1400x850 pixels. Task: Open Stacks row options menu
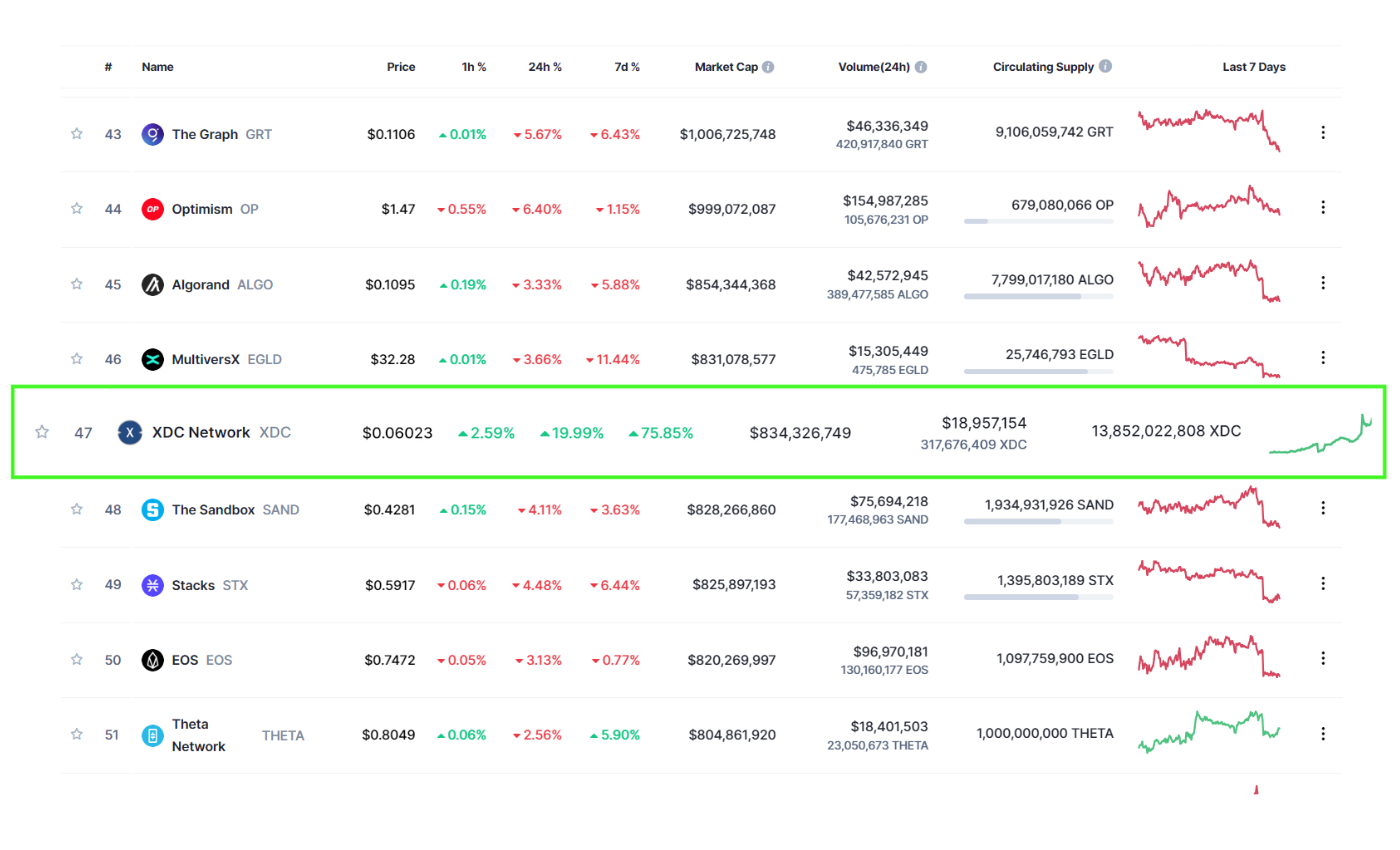coord(1323,583)
